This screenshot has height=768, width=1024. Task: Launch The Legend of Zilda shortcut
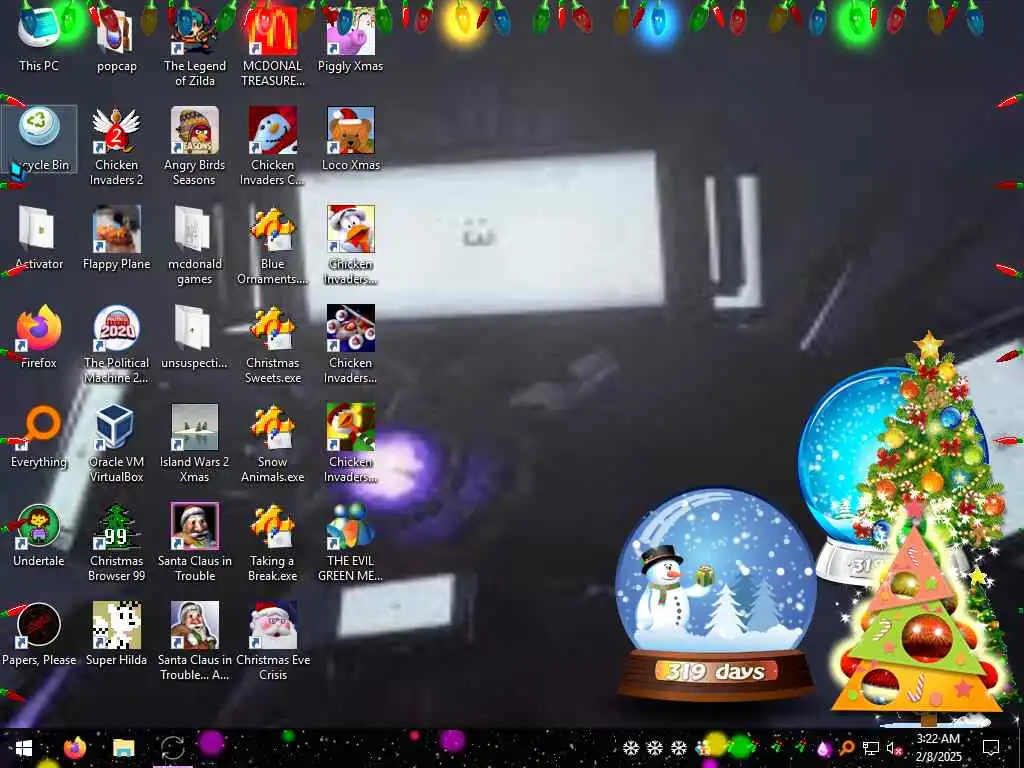[x=195, y=46]
